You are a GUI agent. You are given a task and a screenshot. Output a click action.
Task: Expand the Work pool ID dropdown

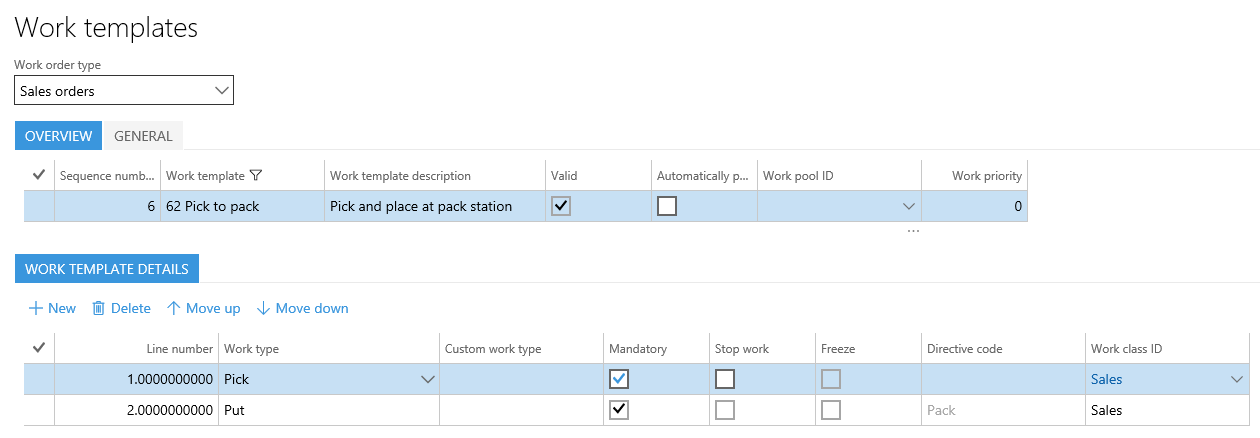point(908,206)
